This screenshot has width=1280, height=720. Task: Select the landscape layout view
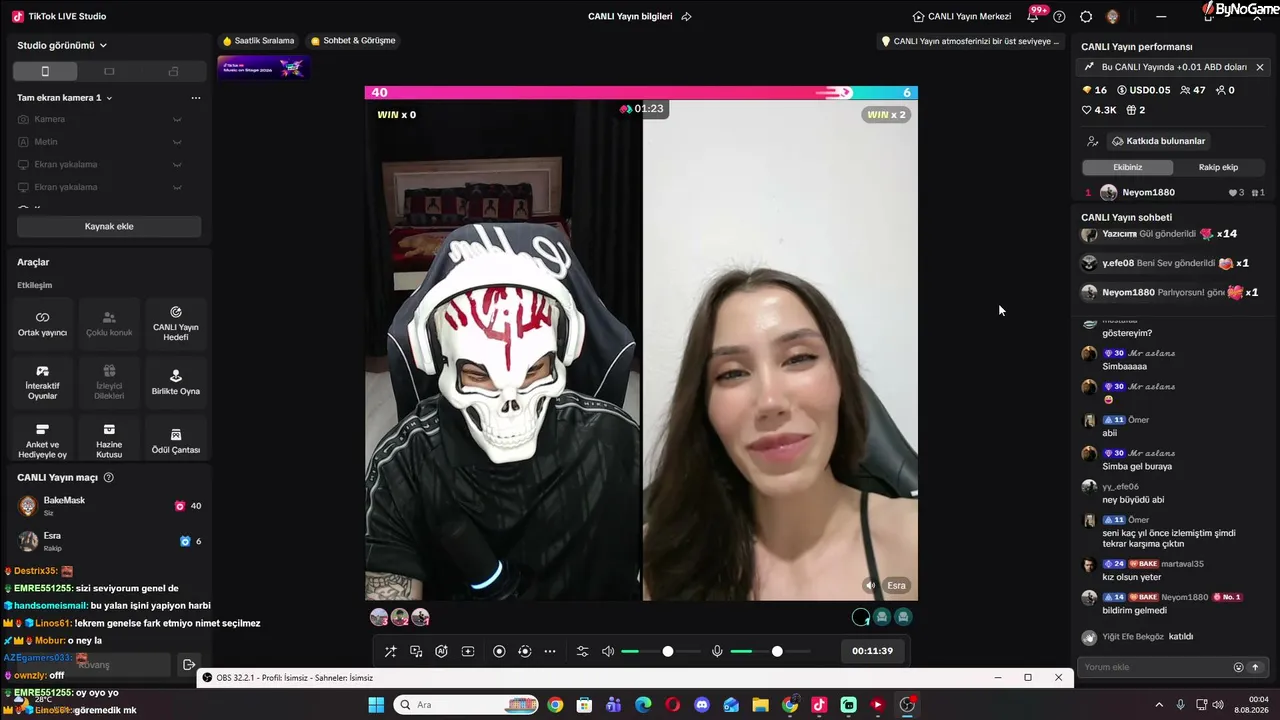coord(109,71)
